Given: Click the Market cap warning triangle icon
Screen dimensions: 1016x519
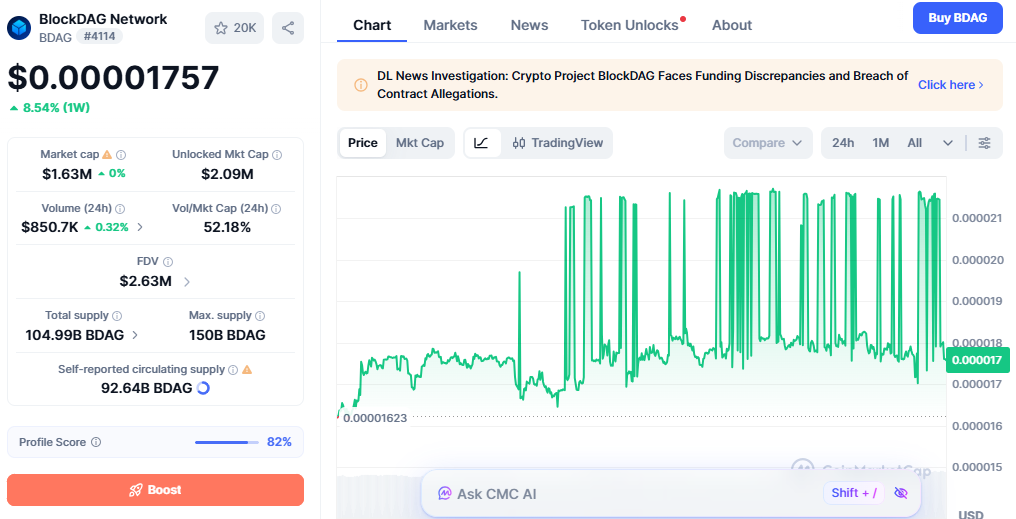Looking at the screenshot, I should coord(107,154).
